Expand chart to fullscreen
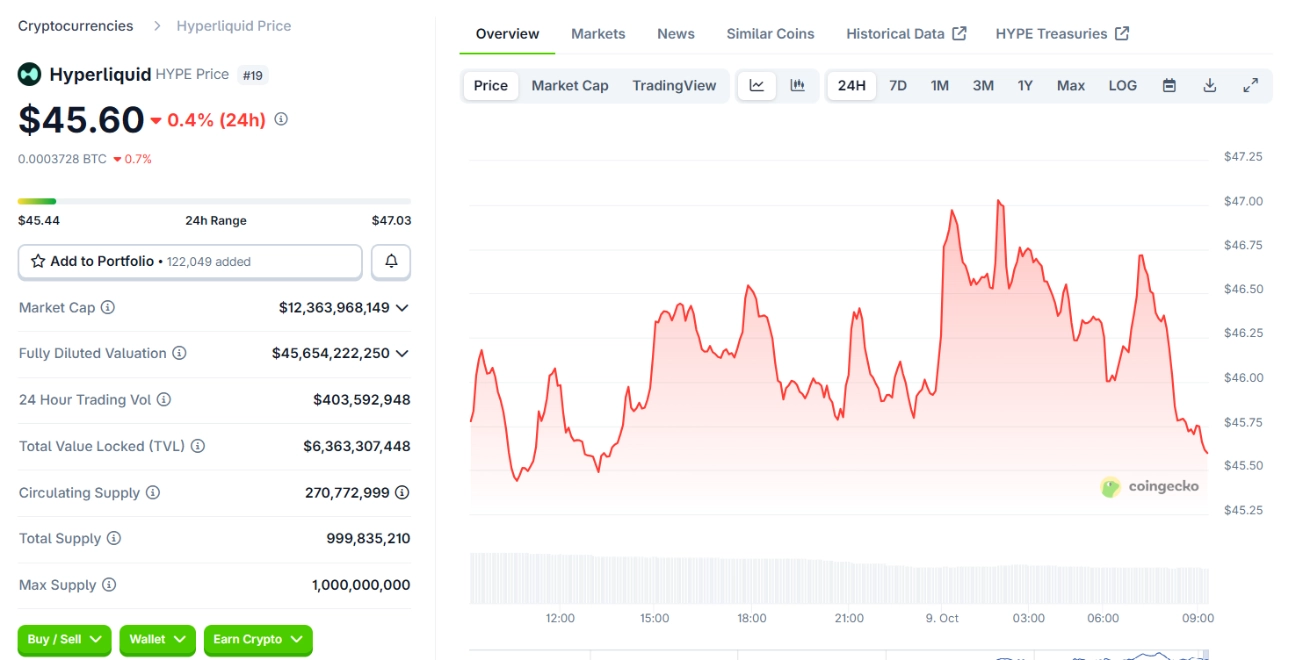Screen dimensions: 1303x660 1250,86
